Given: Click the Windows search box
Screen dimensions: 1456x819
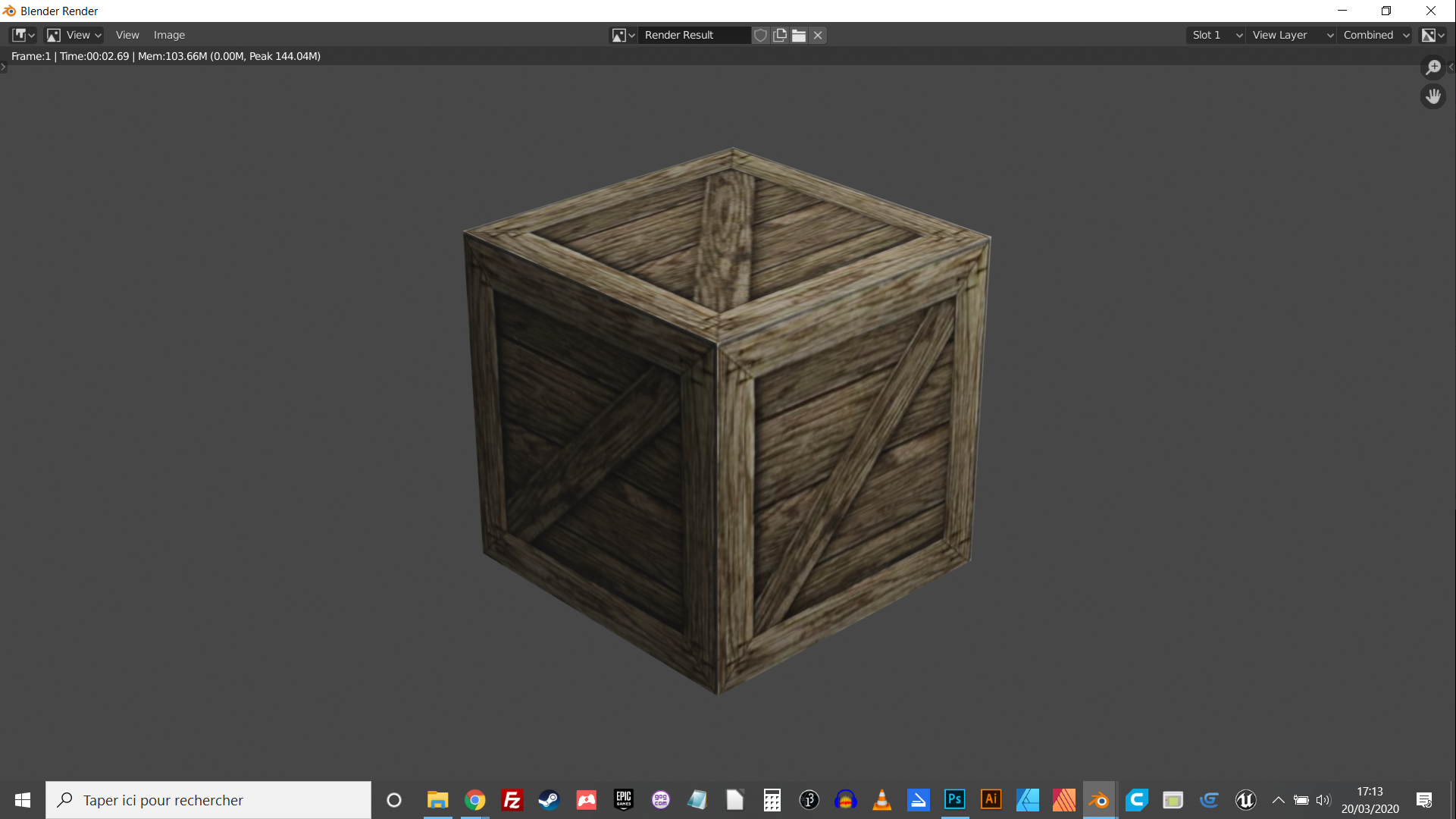Looking at the screenshot, I should click(208, 800).
